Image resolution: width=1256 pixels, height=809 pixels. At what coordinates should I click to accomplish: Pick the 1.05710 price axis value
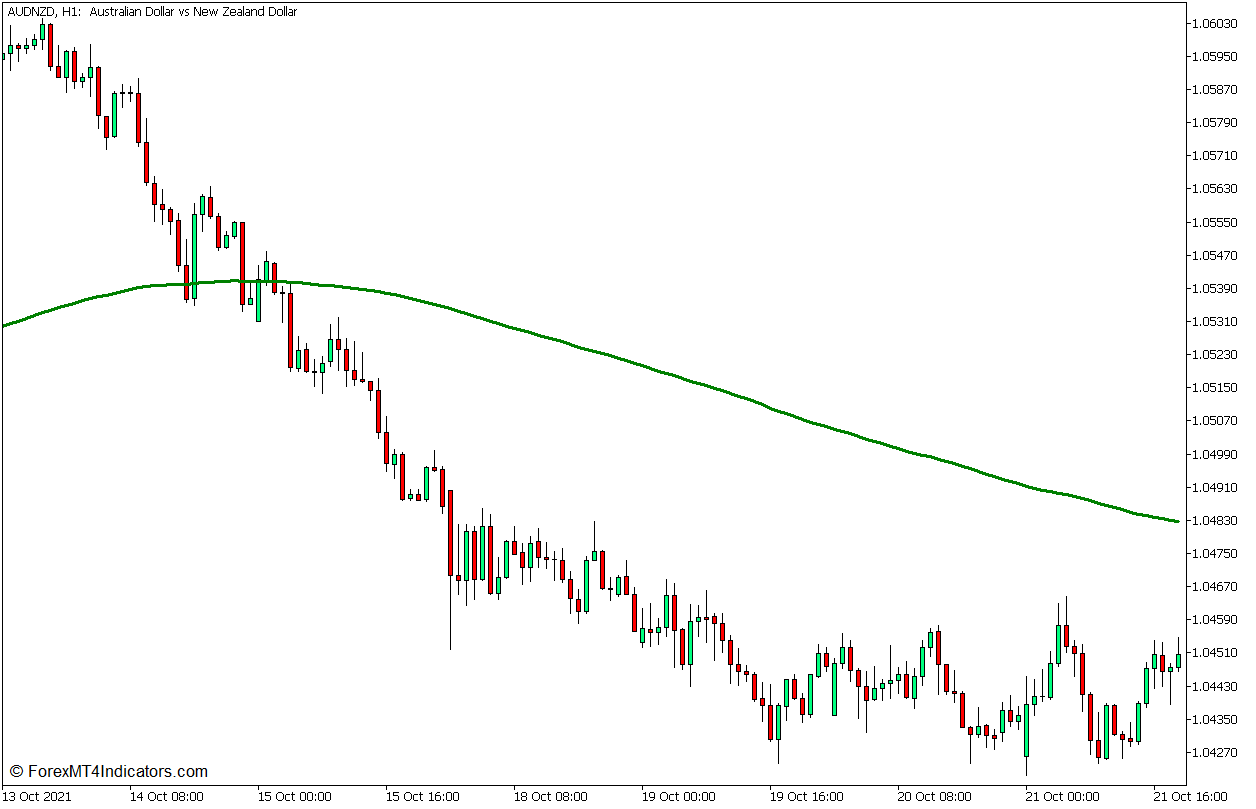(1215, 155)
